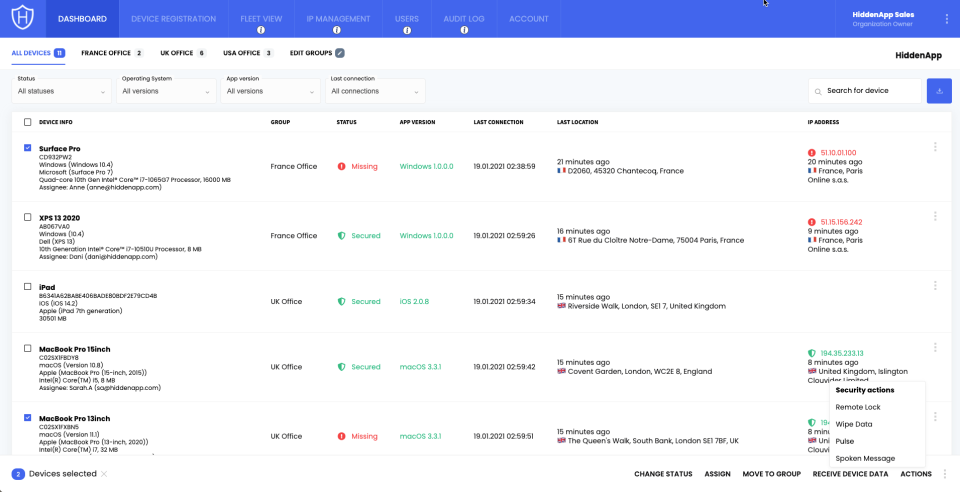Viewport: 960px width, 492px height.
Task: Click Secured shield icon for MacBook Pro 15inch
Action: (x=342, y=367)
